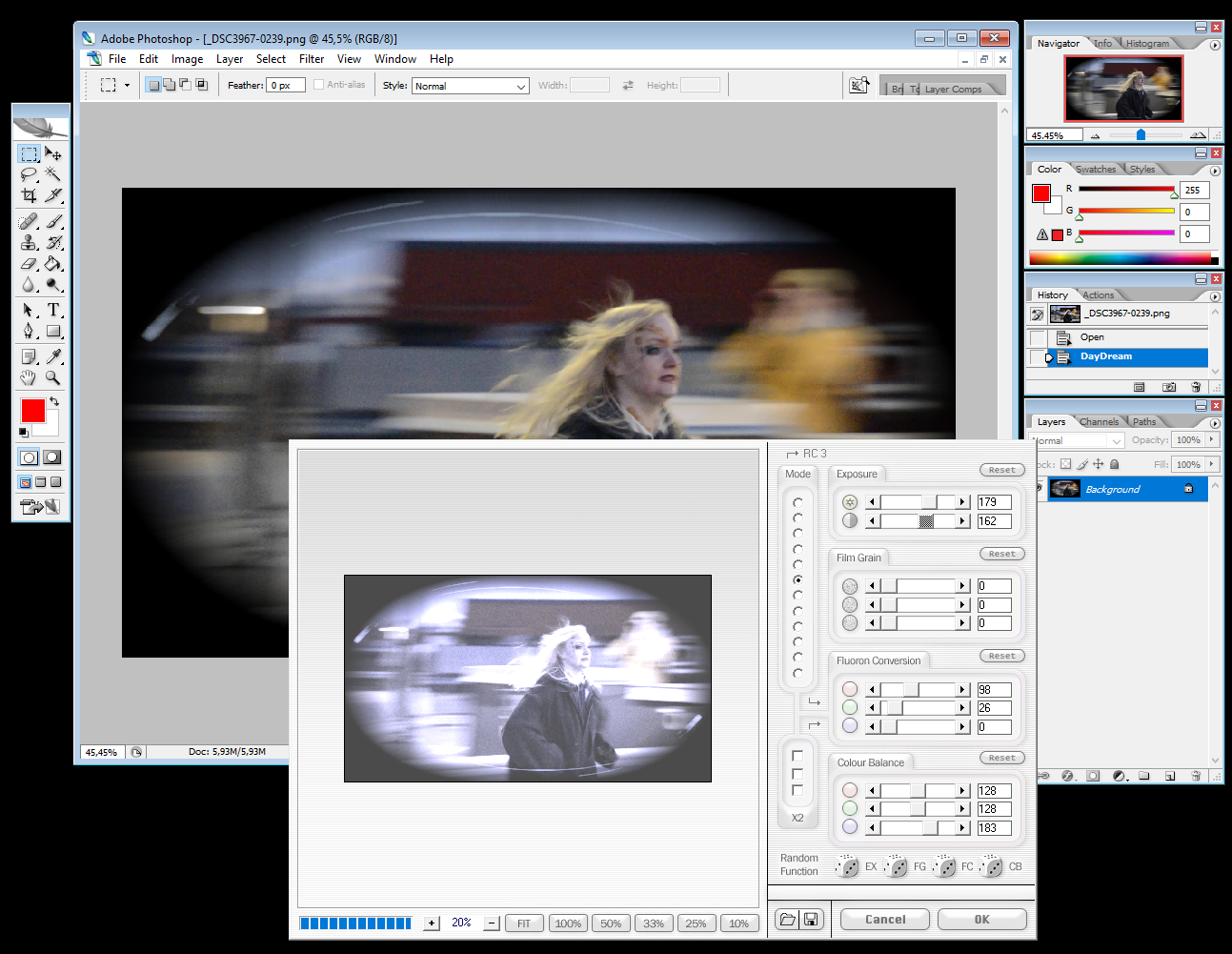1232x954 pixels.
Task: Toggle visibility of the Background layer
Action: click(x=1038, y=489)
